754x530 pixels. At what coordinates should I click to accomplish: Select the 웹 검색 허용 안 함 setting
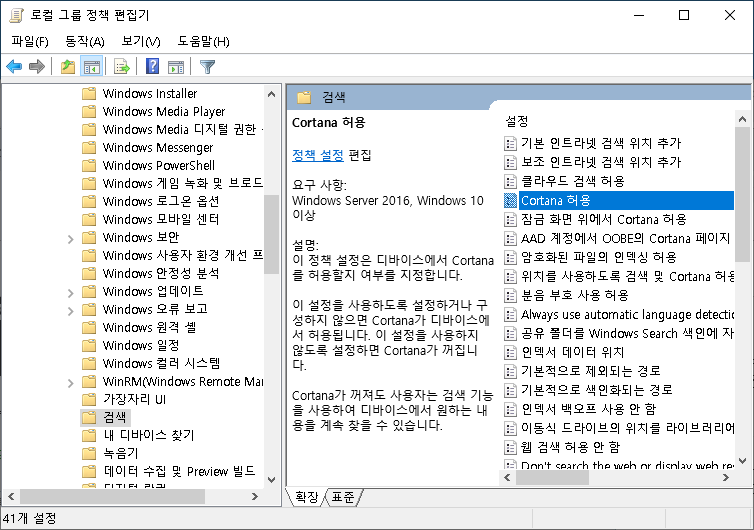click(x=570, y=447)
